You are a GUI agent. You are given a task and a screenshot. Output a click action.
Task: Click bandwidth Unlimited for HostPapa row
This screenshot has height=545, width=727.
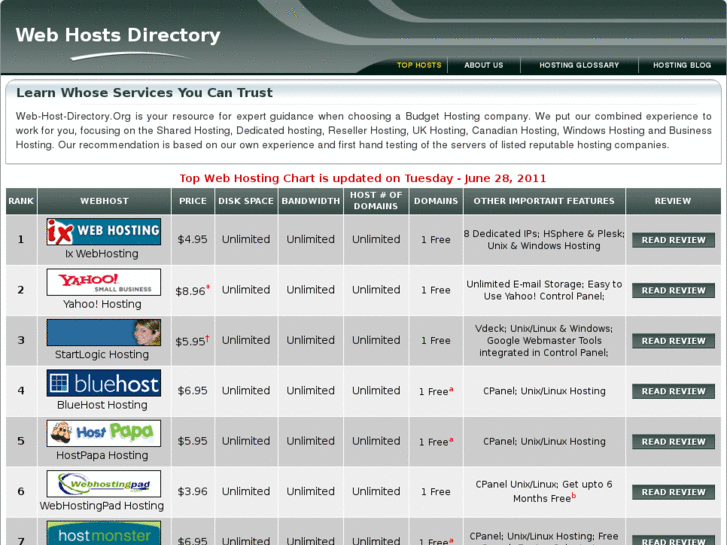[311, 441]
